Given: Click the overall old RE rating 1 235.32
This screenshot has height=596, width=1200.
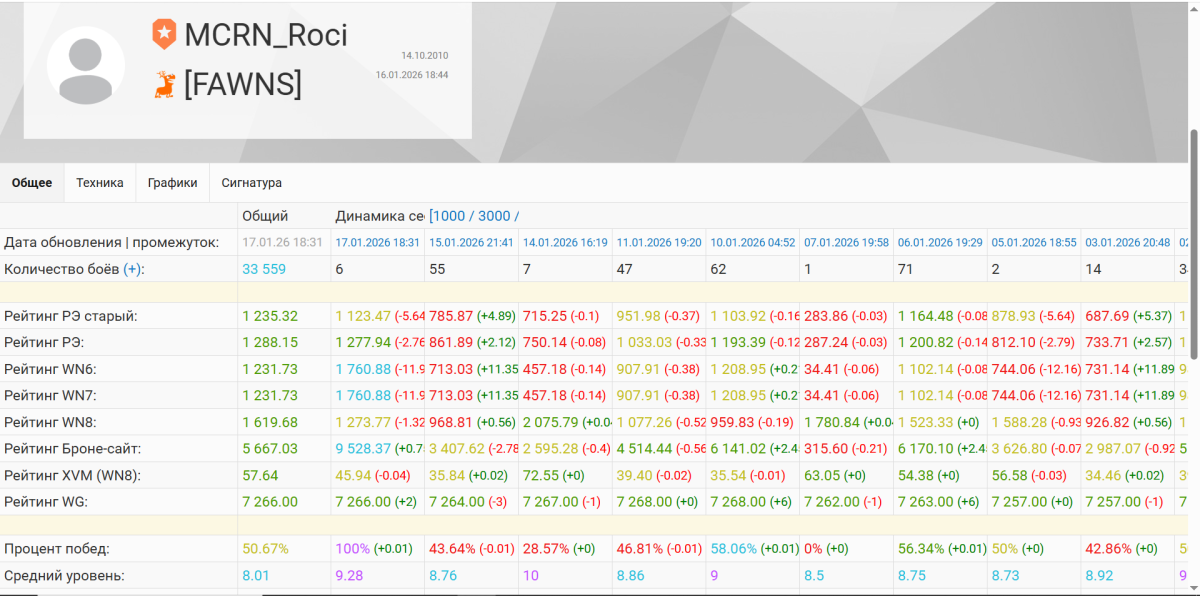Looking at the screenshot, I should pos(270,316).
